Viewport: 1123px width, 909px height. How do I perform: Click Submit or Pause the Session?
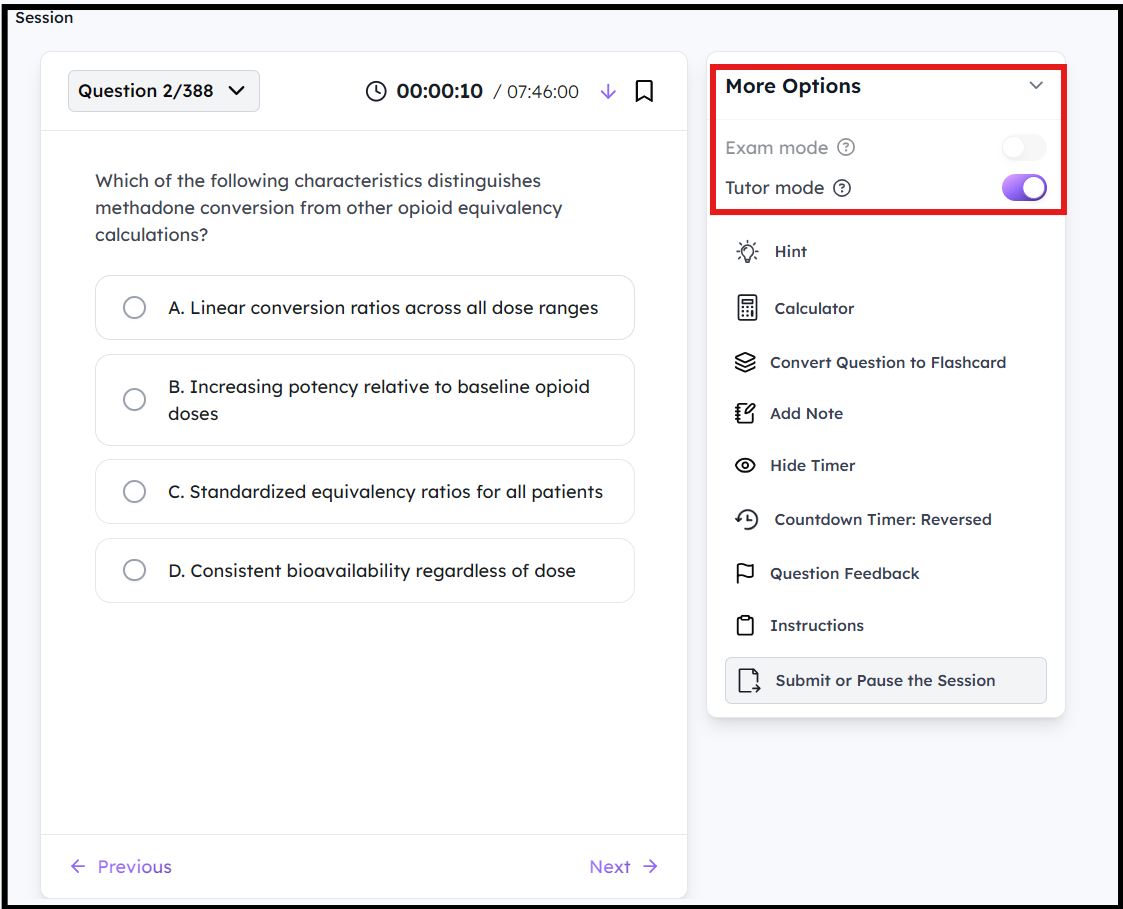(x=885, y=680)
